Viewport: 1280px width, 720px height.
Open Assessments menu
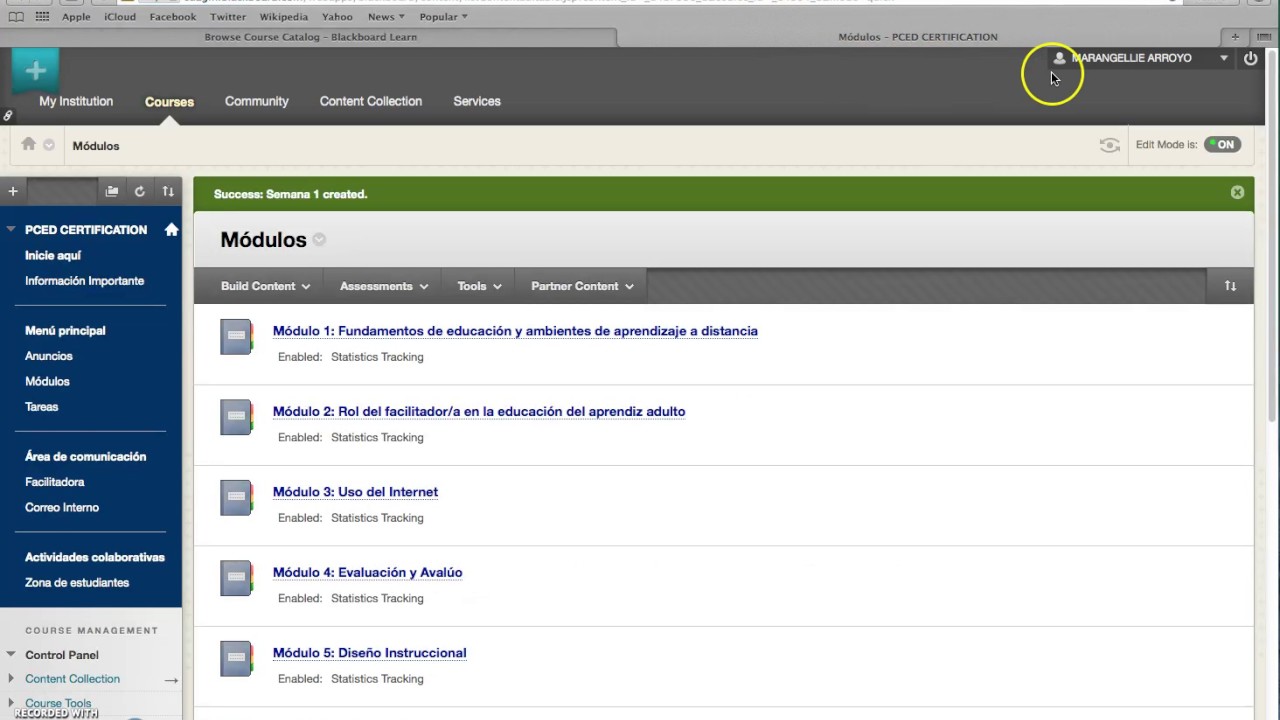[384, 286]
